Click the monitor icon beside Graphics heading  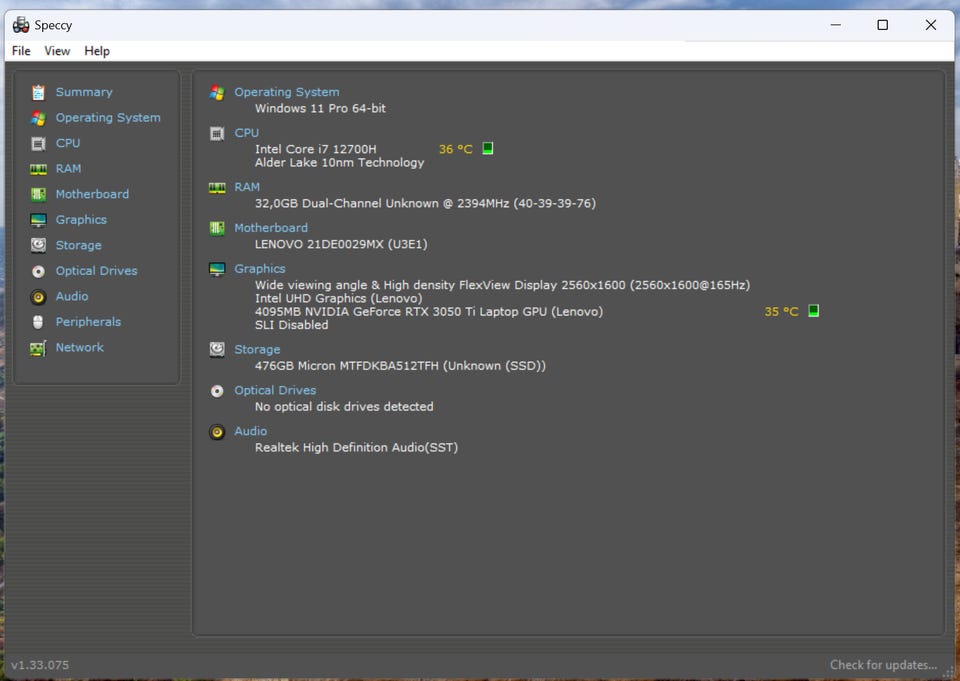point(217,269)
